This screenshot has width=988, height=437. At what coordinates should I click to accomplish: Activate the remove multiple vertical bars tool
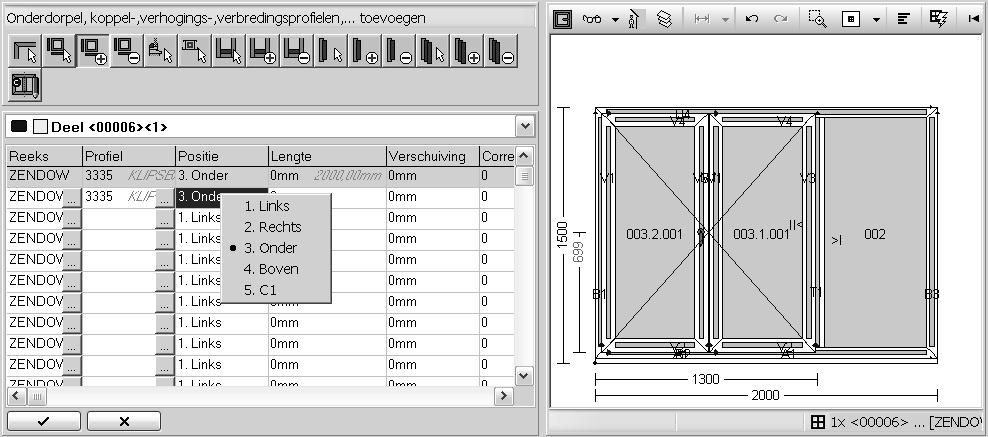point(501,51)
